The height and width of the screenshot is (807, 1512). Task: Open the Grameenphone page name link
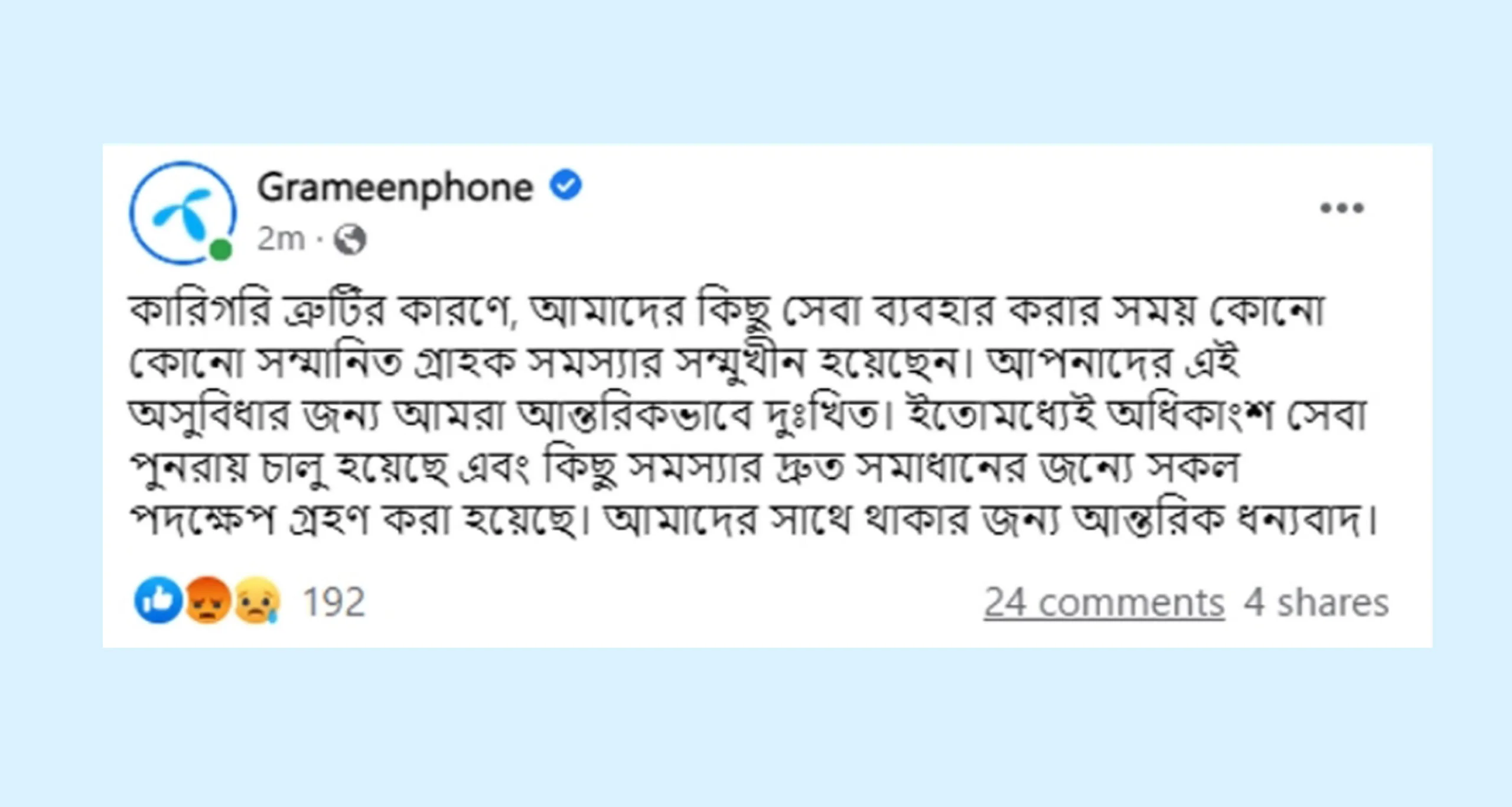(x=395, y=189)
